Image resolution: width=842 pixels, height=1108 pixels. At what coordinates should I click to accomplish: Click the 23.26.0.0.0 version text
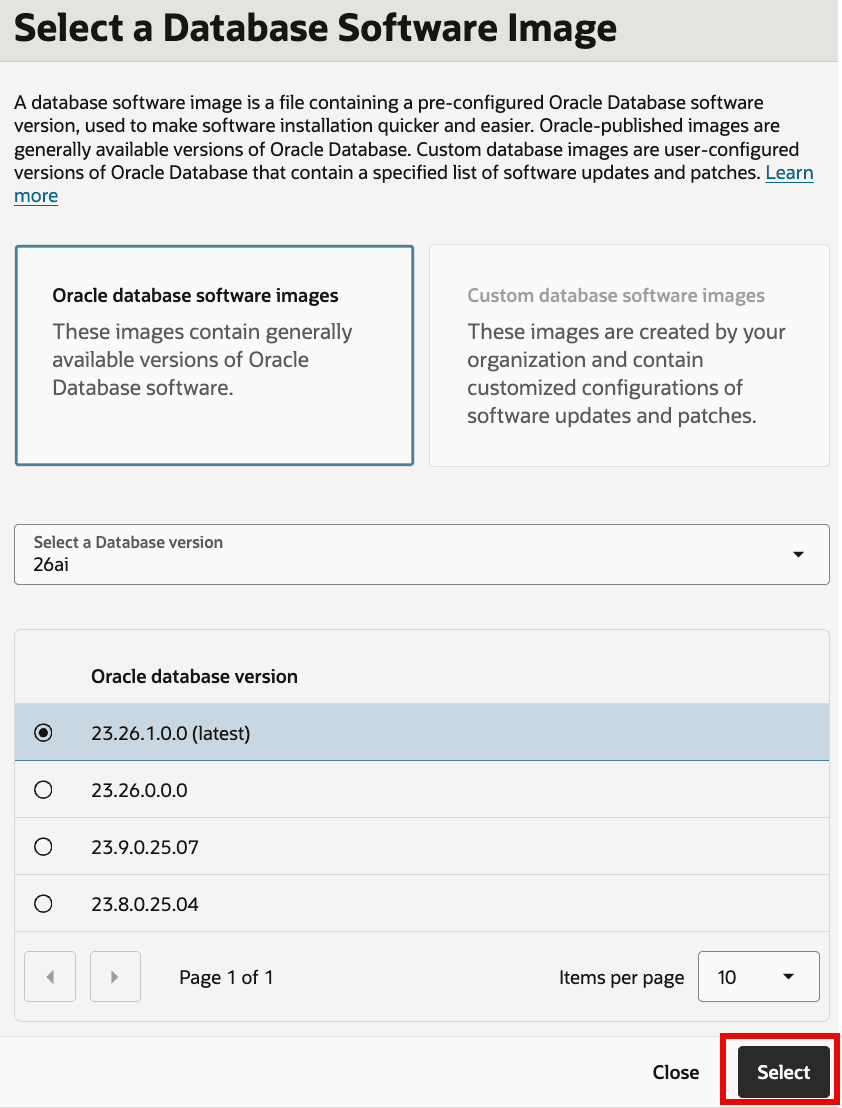tap(139, 790)
